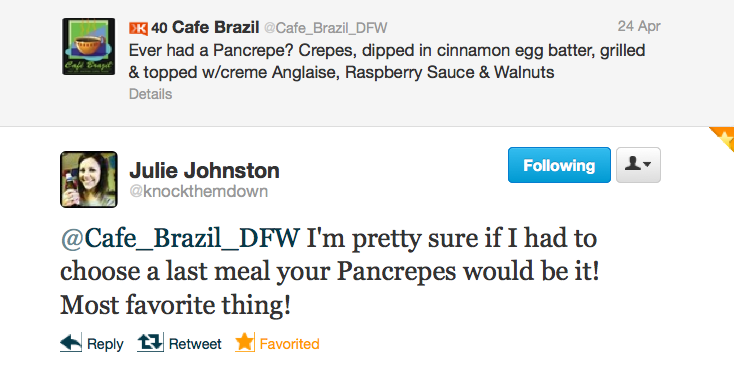Open the user actions dropdown menu
734x374 pixels.
pos(639,165)
